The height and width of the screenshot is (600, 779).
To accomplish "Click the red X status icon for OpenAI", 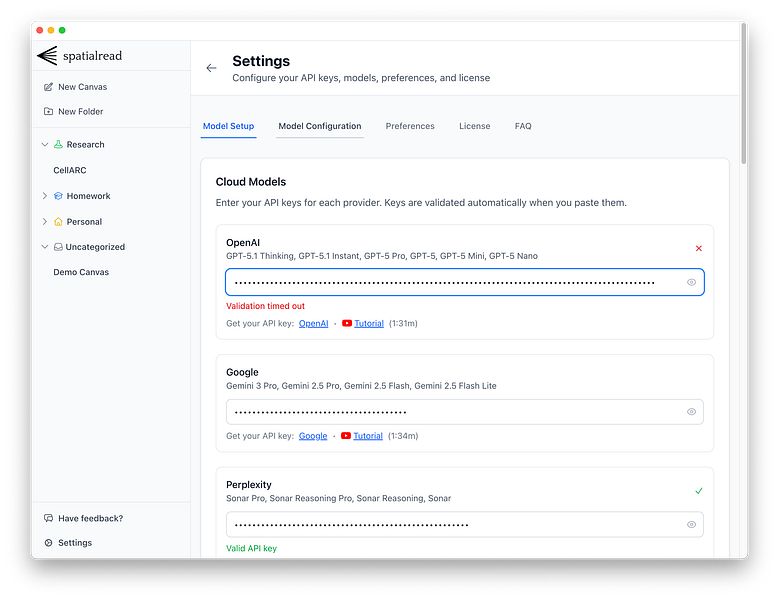I will (x=699, y=248).
